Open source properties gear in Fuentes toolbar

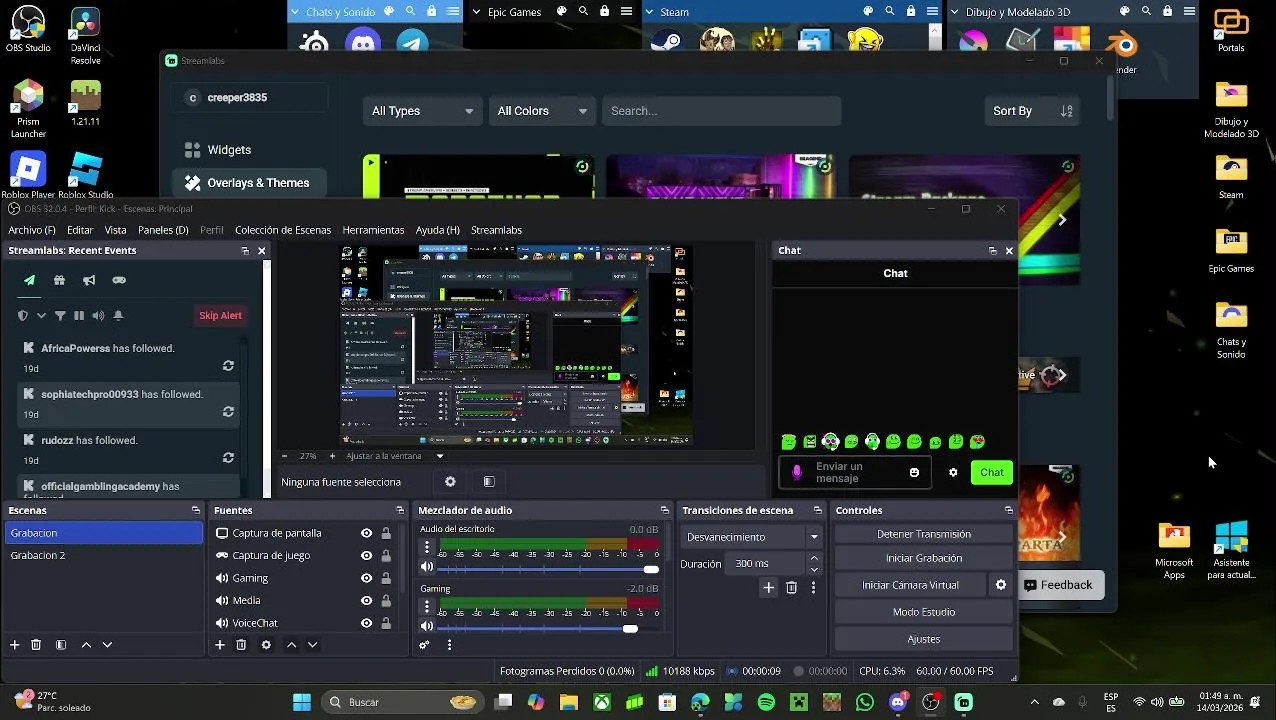[266, 645]
